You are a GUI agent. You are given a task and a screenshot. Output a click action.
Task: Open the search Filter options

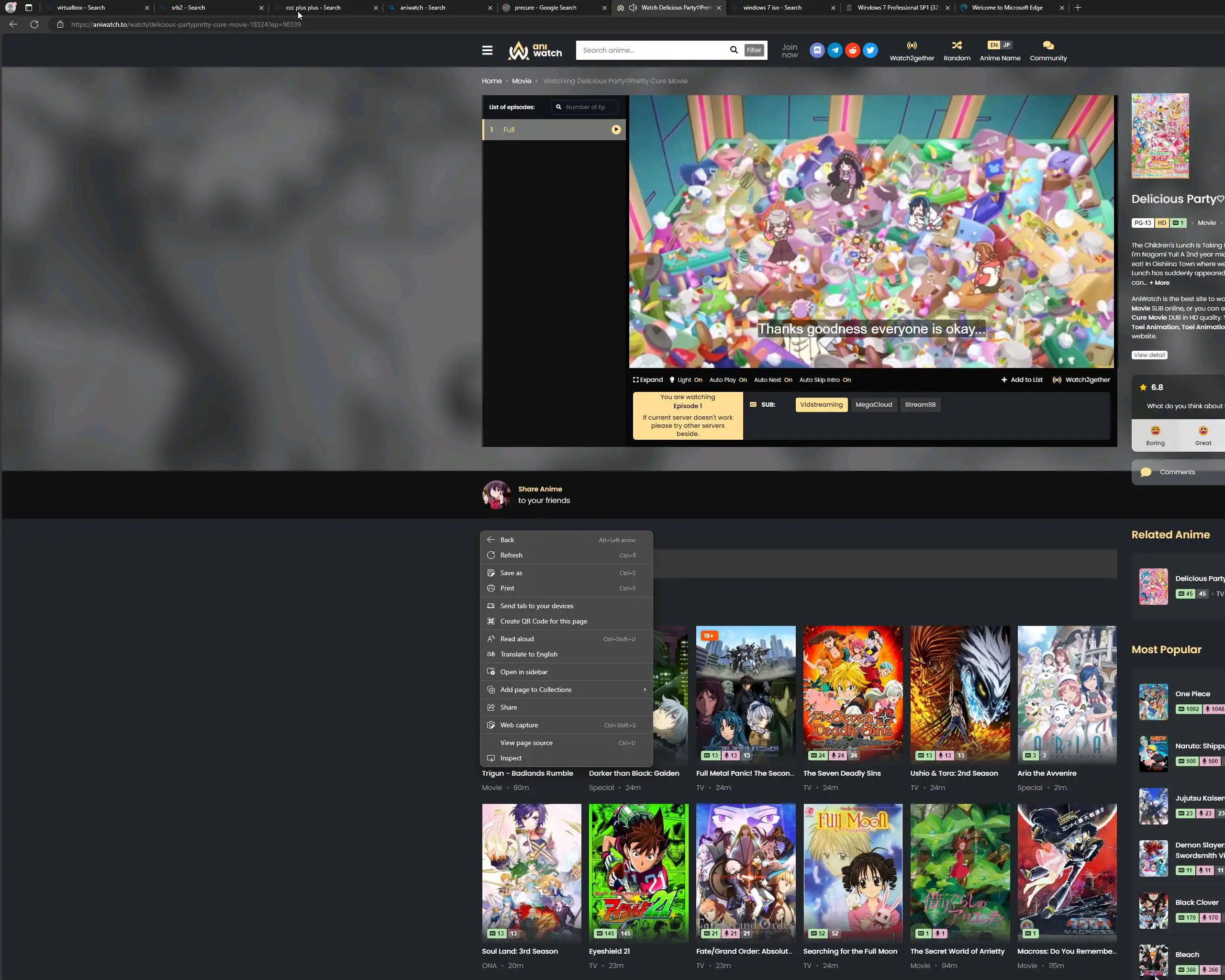[754, 50]
